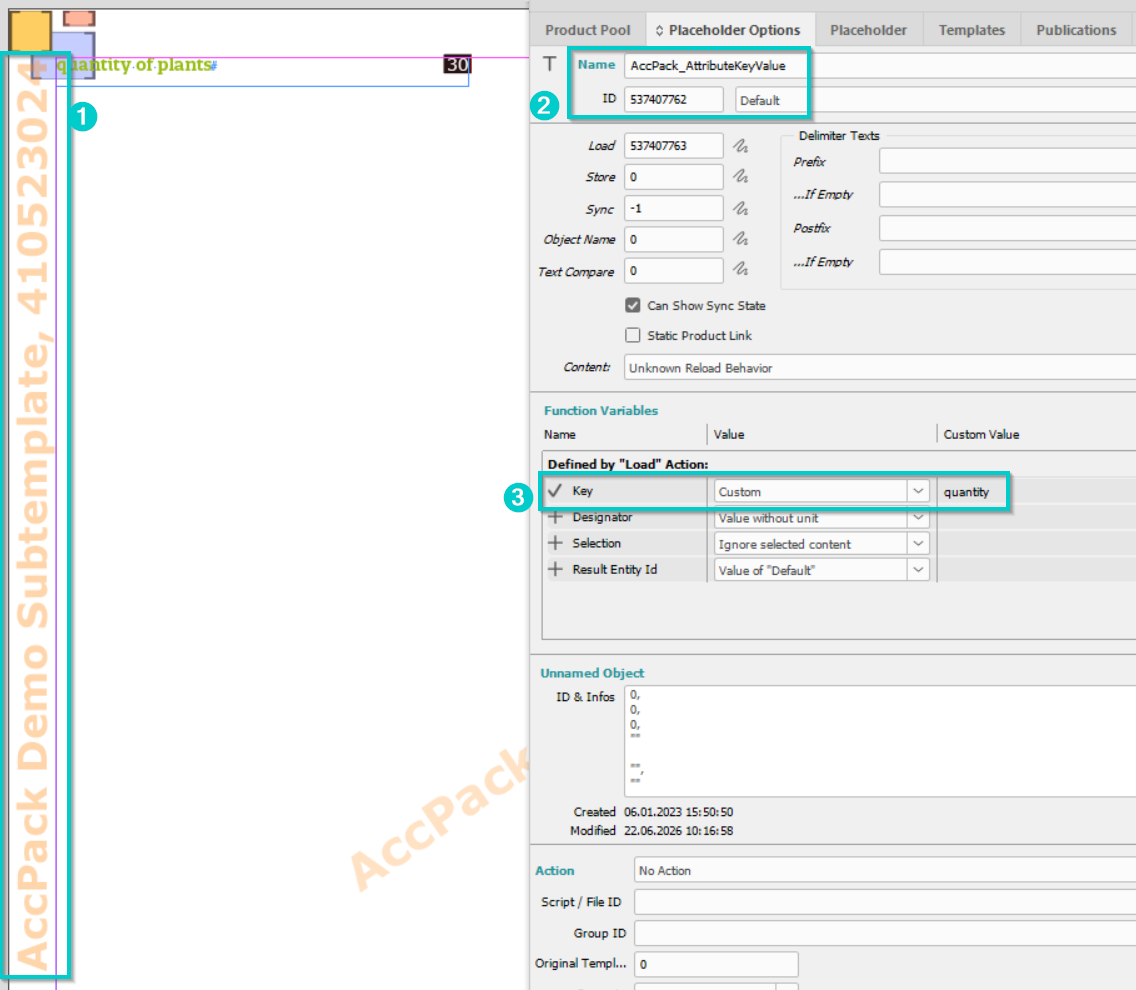1136x990 pixels.
Task: Click the salmon frame icon in document
Action: [x=79, y=18]
